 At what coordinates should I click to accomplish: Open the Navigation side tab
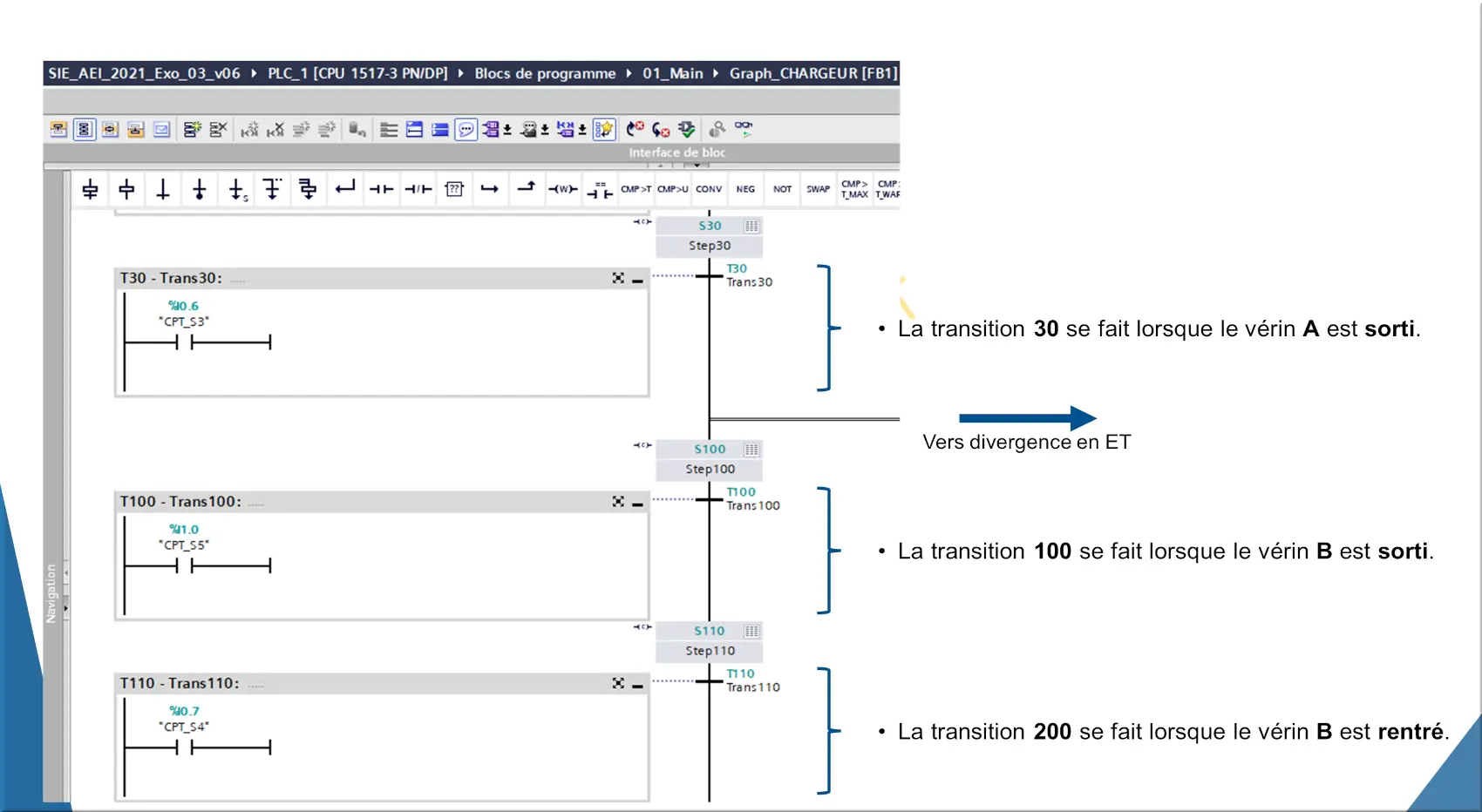coord(51,592)
